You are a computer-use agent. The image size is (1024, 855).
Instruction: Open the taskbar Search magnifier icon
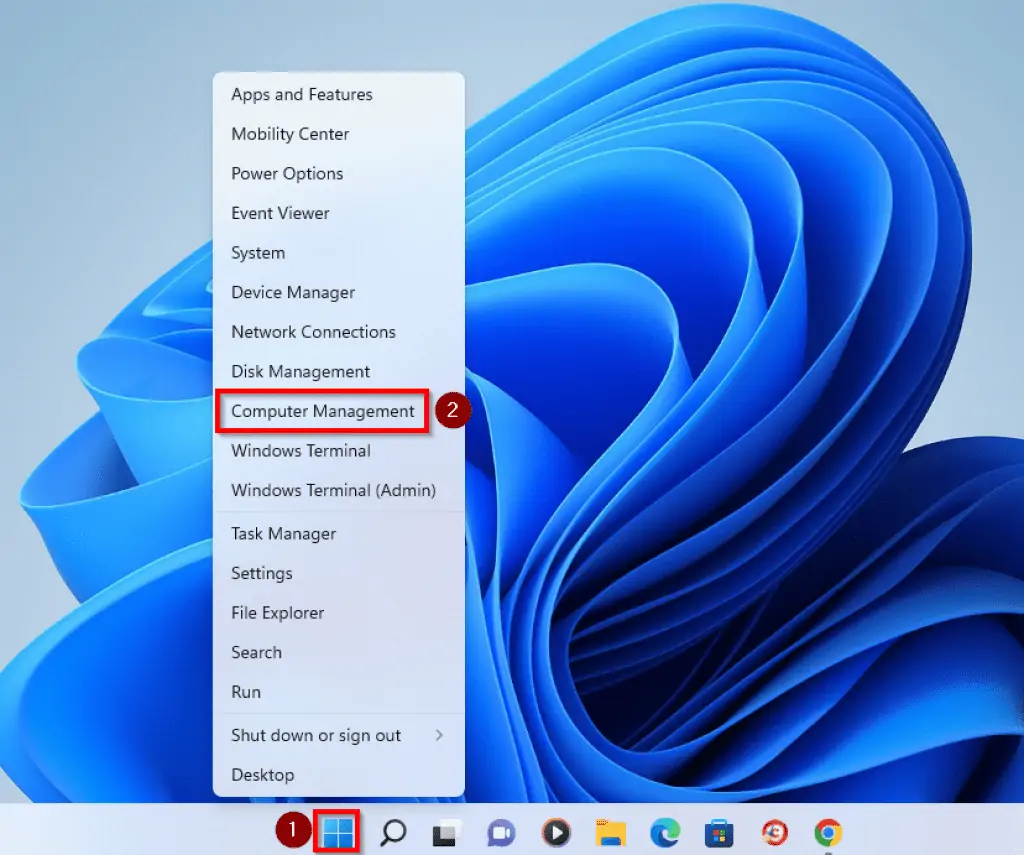[x=393, y=832]
